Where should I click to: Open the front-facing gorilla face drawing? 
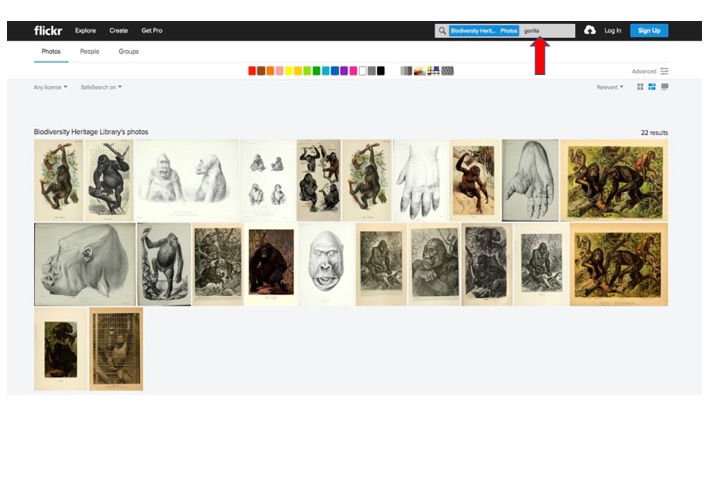327,264
